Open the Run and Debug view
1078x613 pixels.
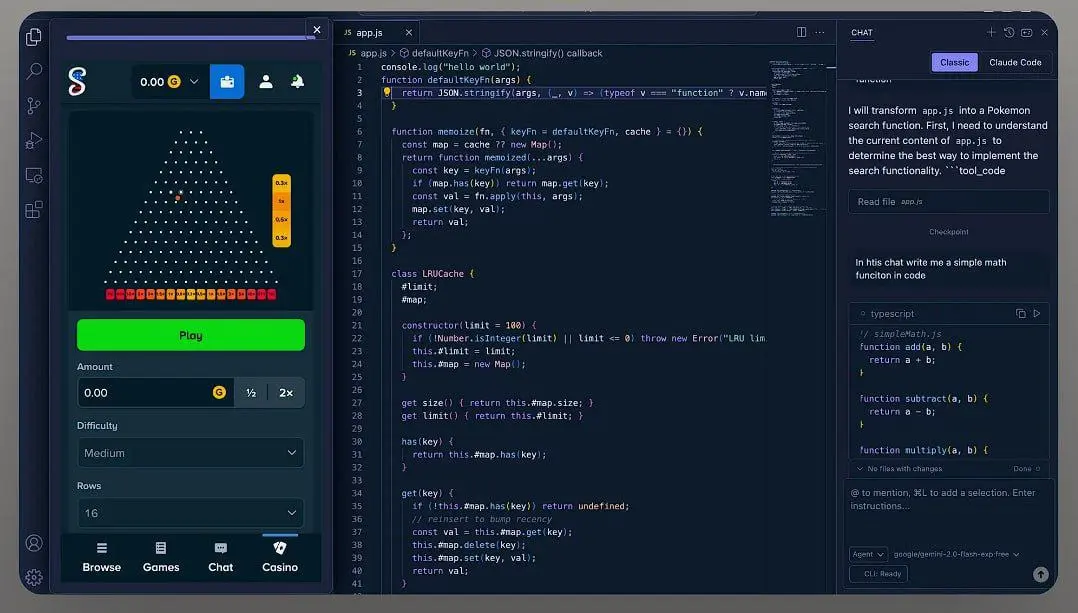[x=34, y=140]
